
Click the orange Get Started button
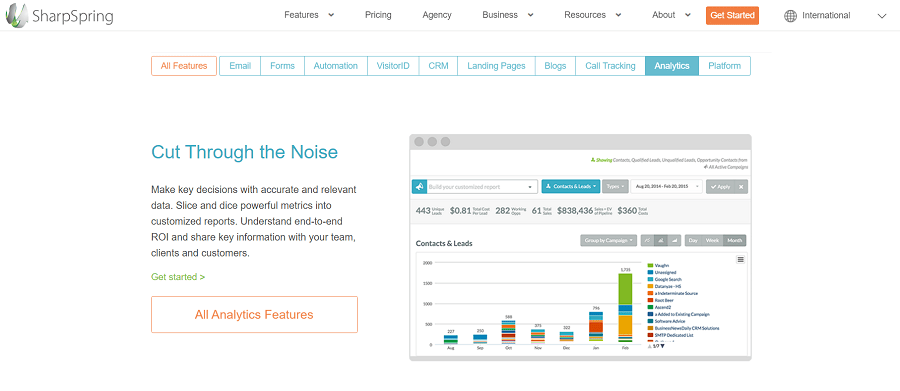(732, 16)
